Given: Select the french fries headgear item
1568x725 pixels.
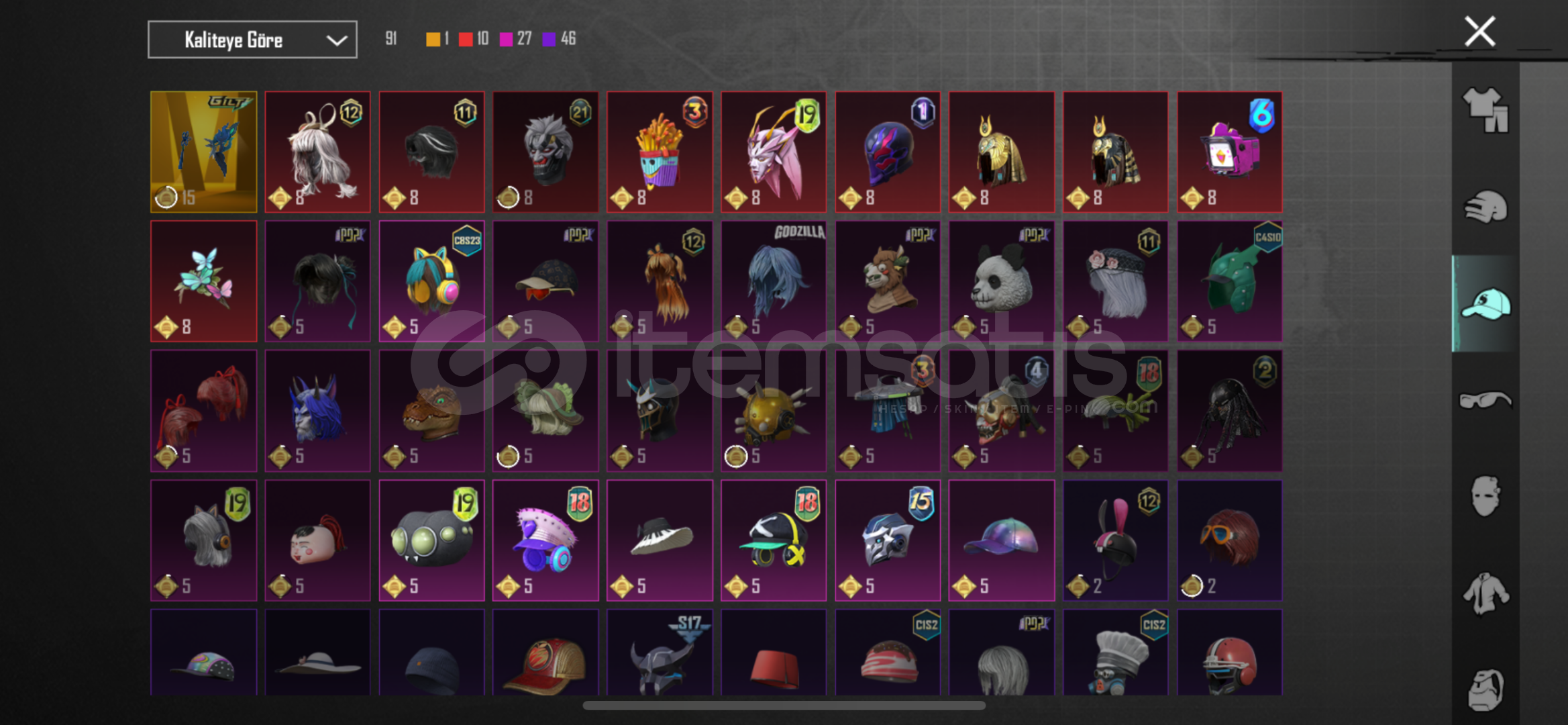Looking at the screenshot, I should pyautogui.click(x=660, y=152).
